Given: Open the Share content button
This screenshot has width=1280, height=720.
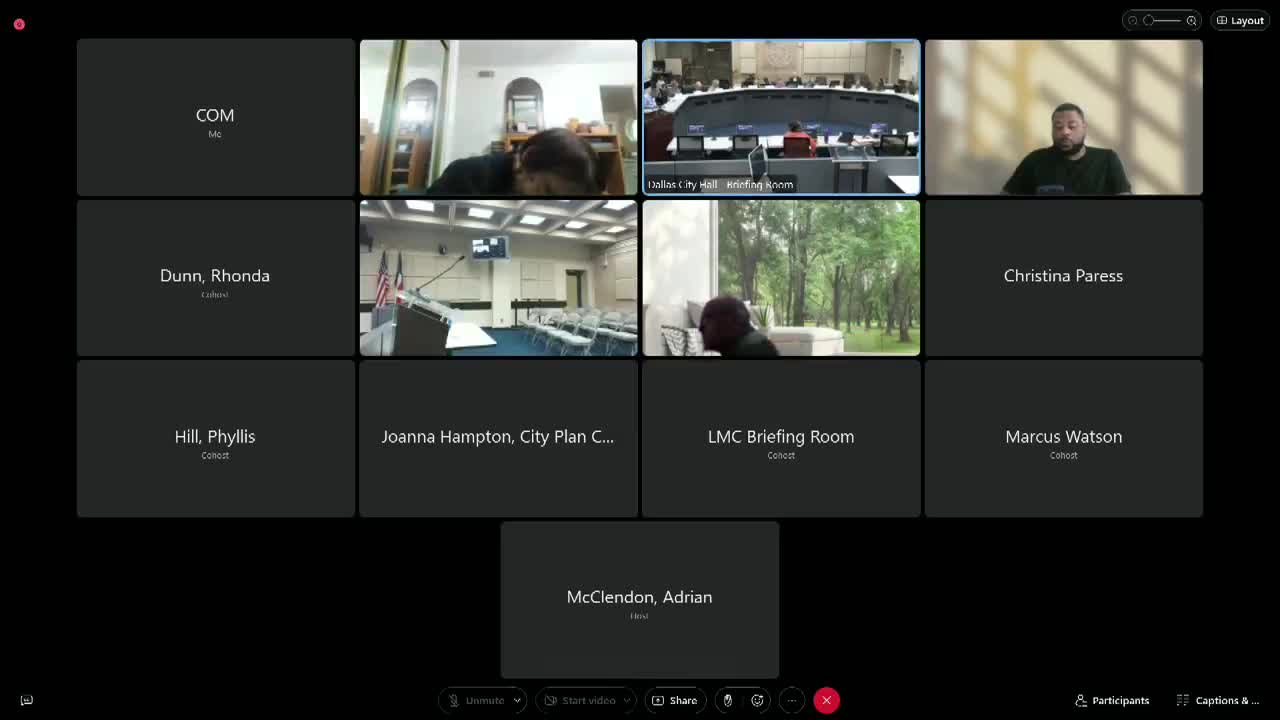Looking at the screenshot, I should coord(675,700).
